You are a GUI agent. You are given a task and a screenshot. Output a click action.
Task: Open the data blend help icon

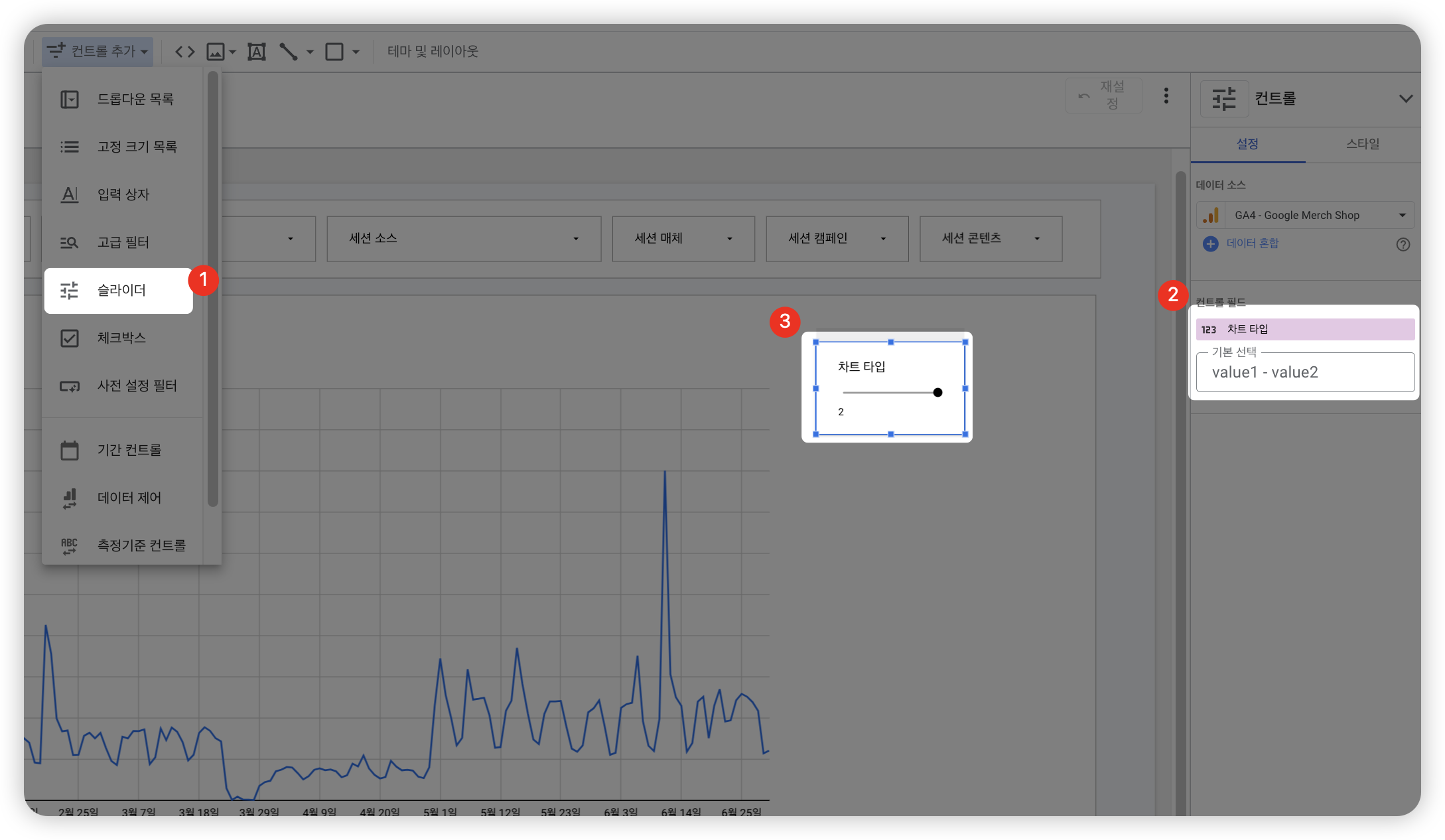[1403, 244]
